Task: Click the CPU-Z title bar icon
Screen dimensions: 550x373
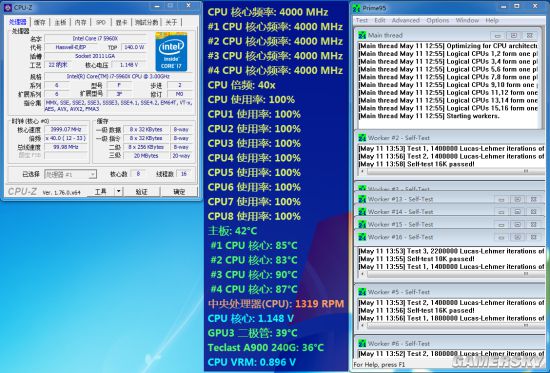Action: tap(8, 7)
